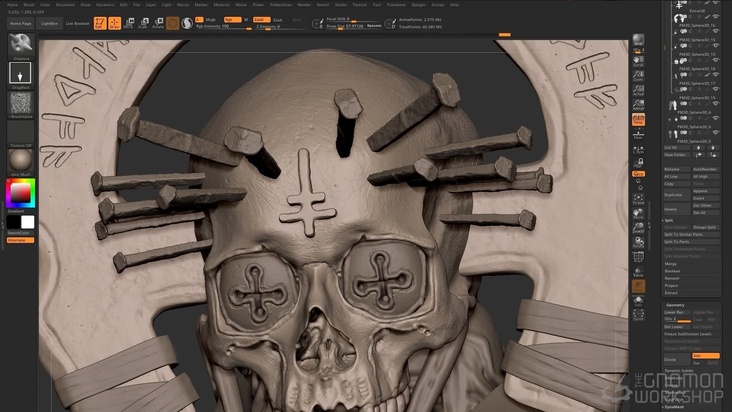
Task: Collapse the Split subpalette section
Action: 668,220
